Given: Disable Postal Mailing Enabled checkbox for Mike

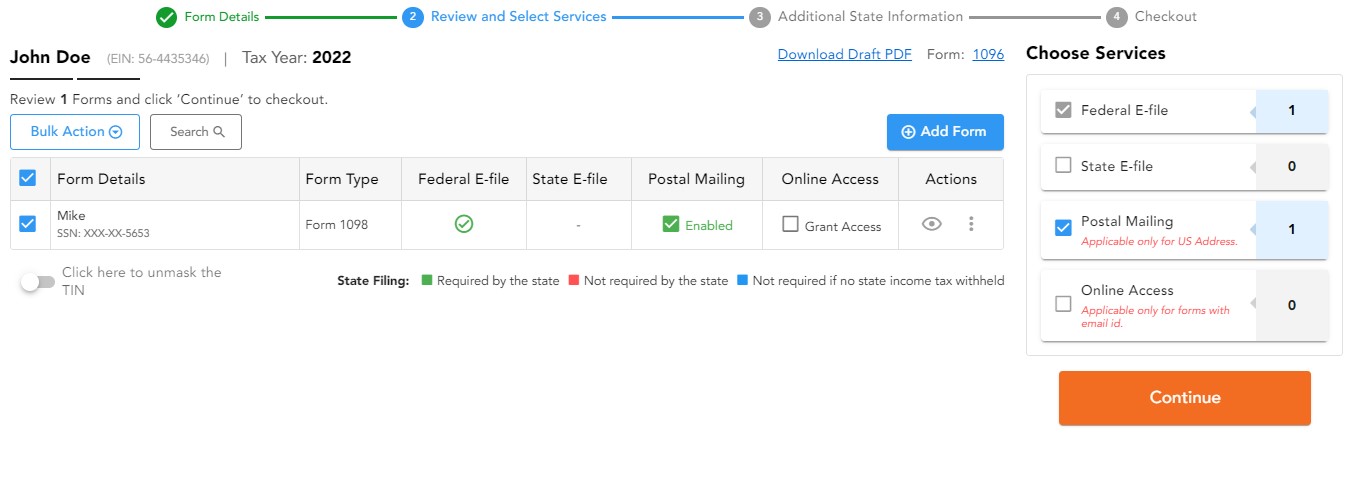Looking at the screenshot, I should click(x=671, y=225).
